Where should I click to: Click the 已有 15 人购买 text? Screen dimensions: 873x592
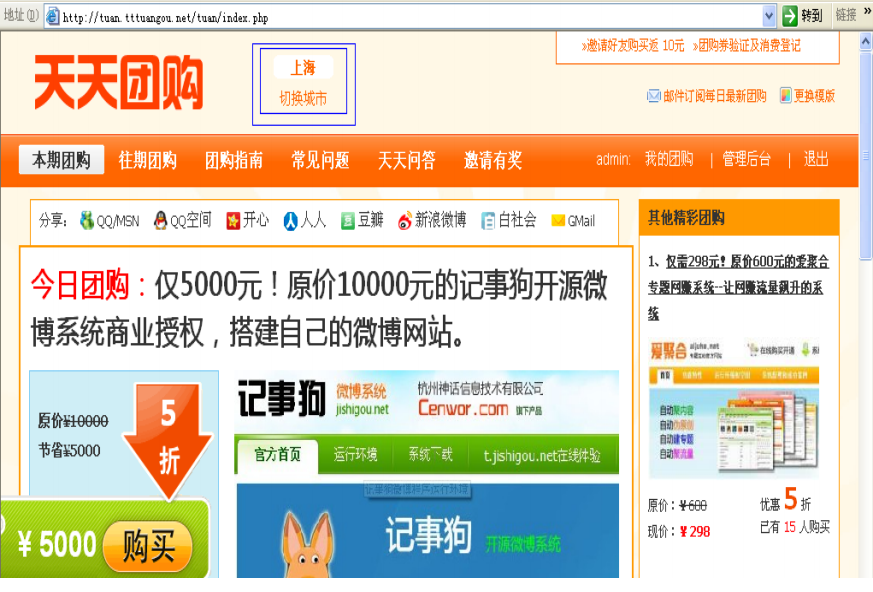(794, 527)
